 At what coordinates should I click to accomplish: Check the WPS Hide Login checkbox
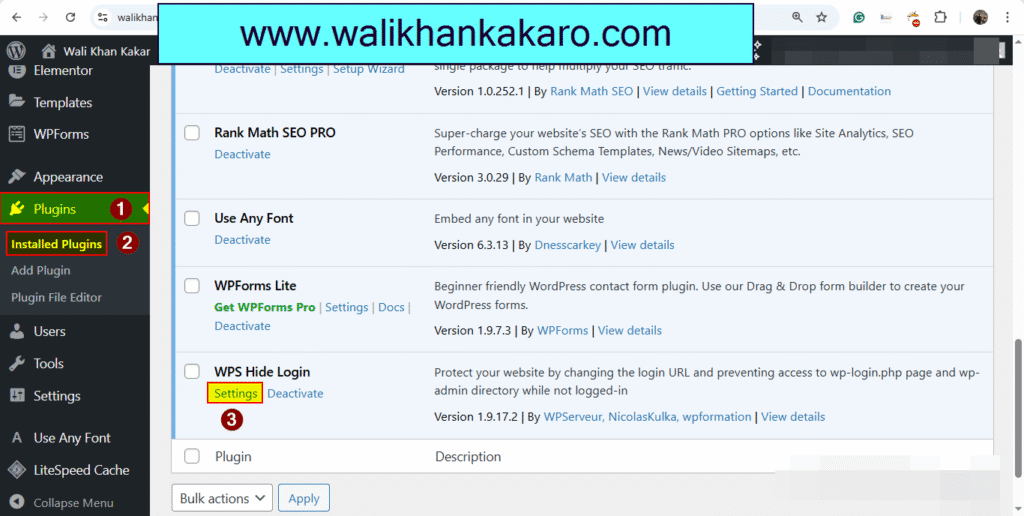point(191,372)
